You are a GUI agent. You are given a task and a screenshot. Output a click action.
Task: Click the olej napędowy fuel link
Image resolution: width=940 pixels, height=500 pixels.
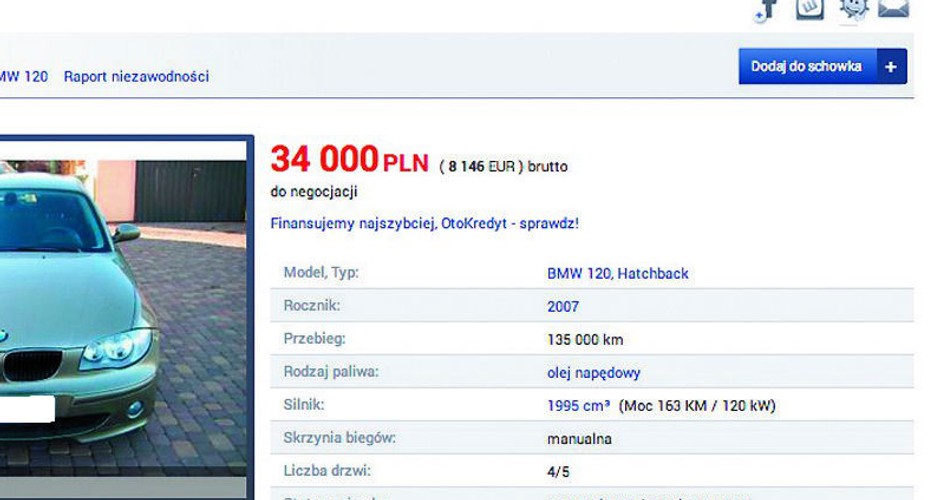point(593,373)
